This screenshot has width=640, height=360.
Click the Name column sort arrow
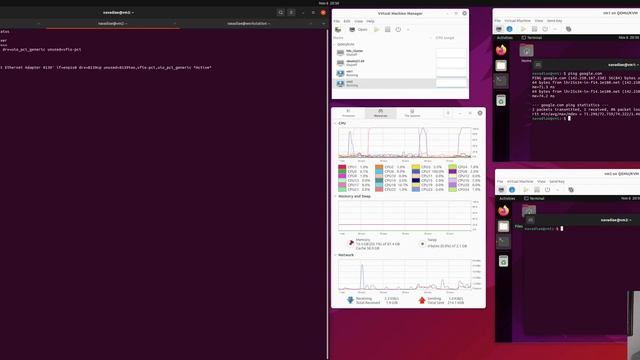[430, 38]
